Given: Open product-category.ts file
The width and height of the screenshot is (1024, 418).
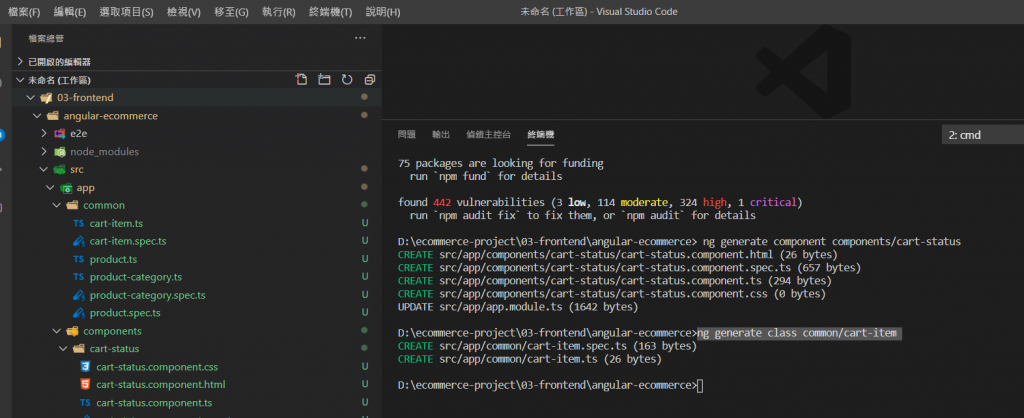Looking at the screenshot, I should pos(136,277).
